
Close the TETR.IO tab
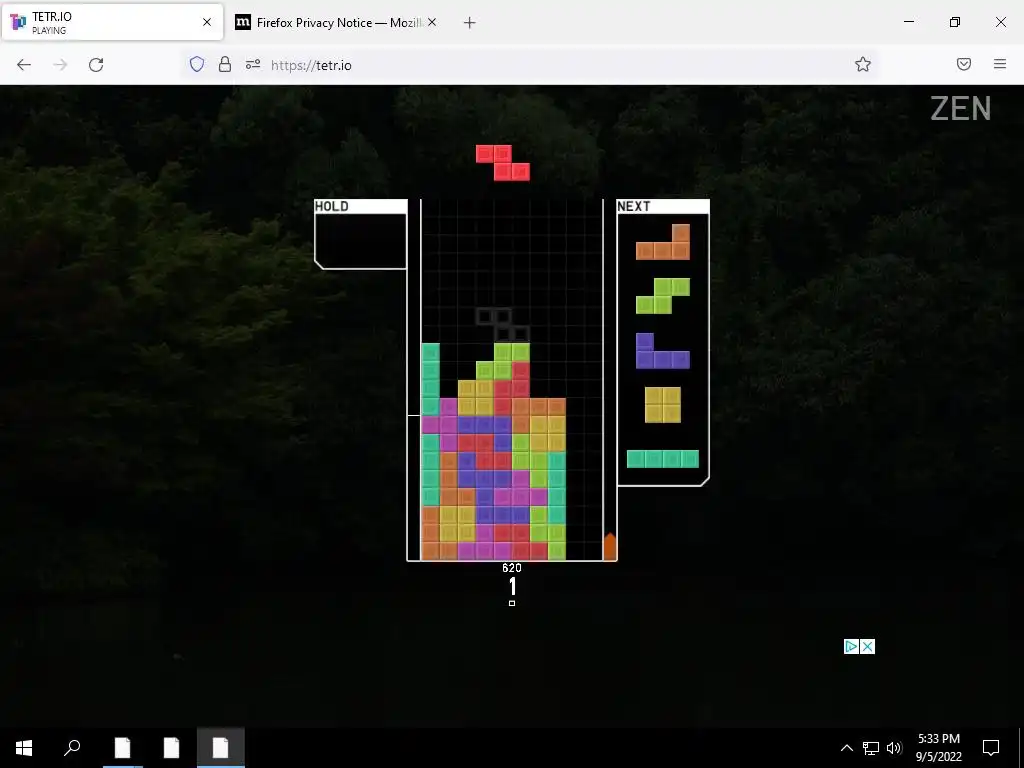tap(206, 22)
